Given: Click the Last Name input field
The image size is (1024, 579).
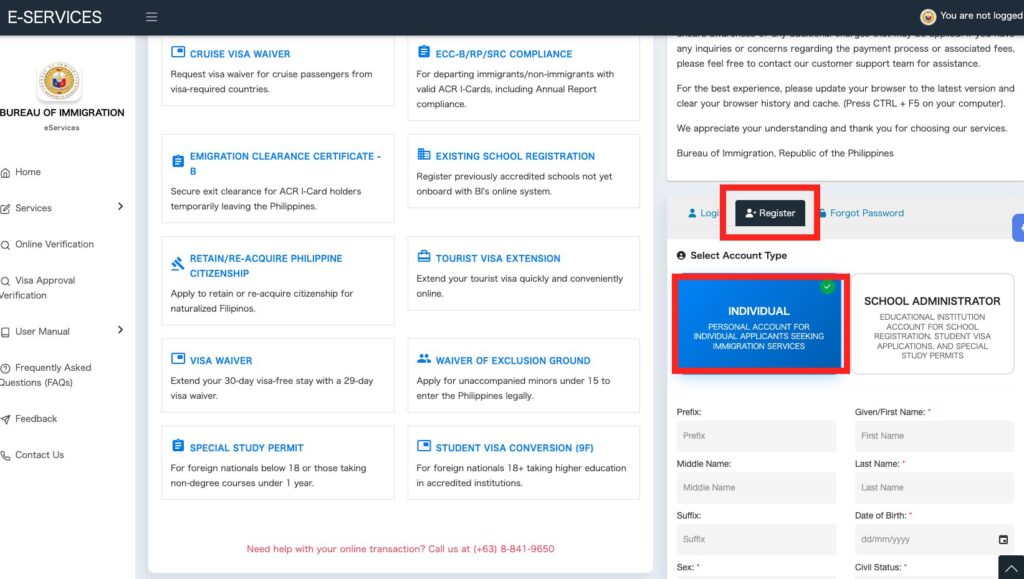Looking at the screenshot, I should pyautogui.click(x=934, y=488).
